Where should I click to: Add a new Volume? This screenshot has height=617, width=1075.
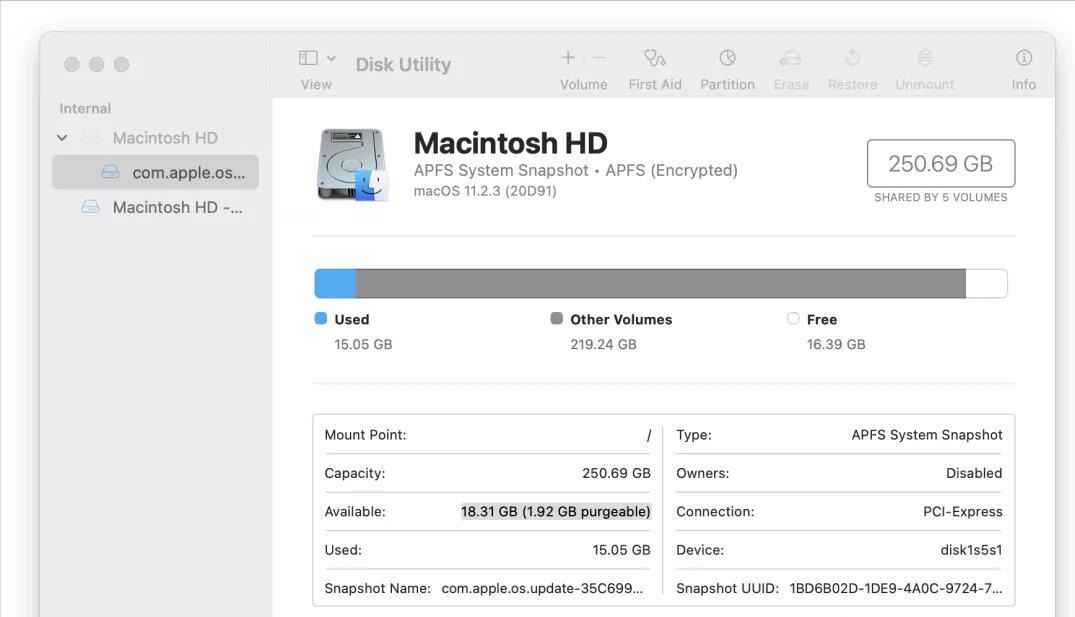point(567,58)
